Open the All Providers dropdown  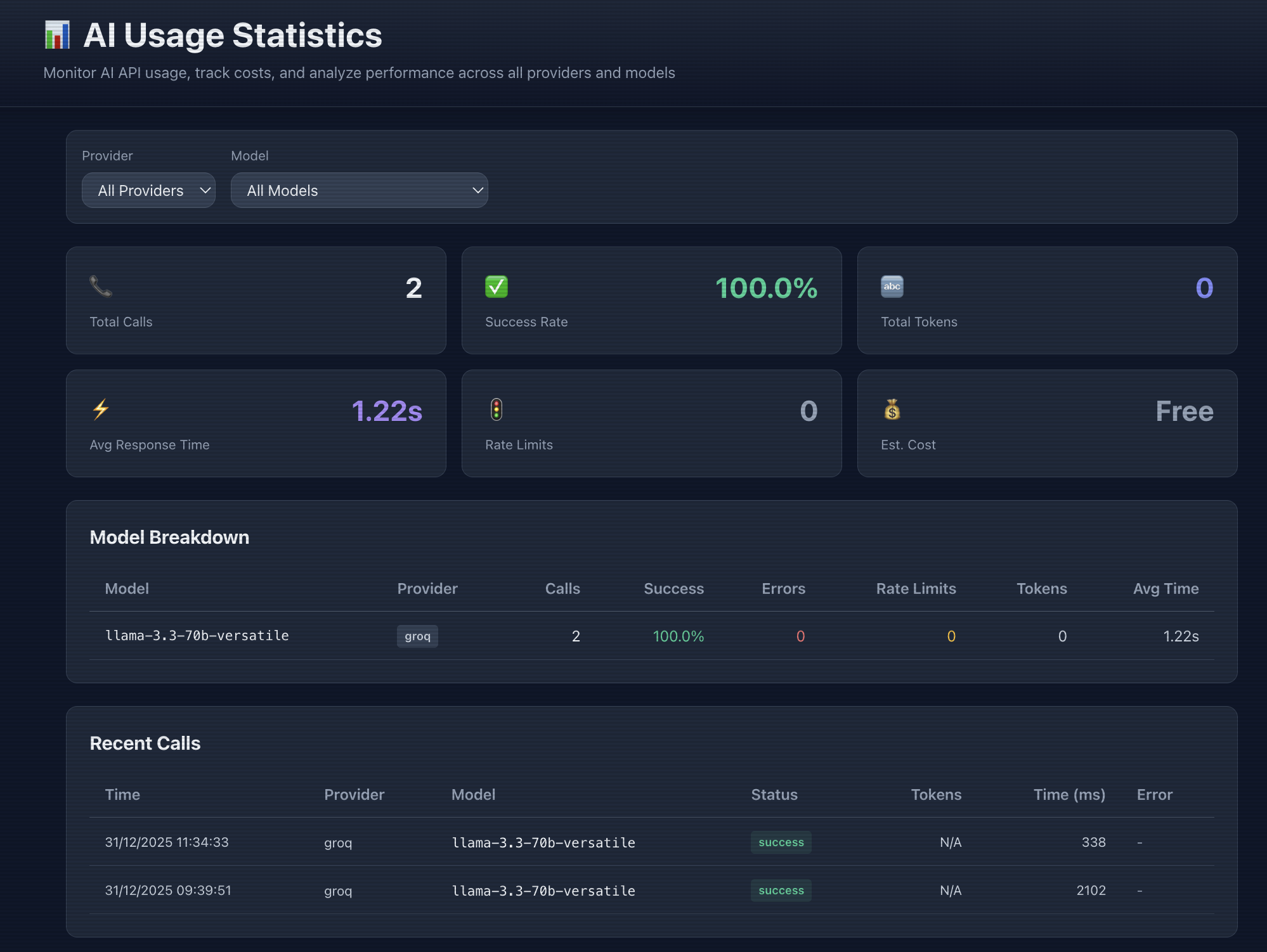pyautogui.click(x=148, y=190)
